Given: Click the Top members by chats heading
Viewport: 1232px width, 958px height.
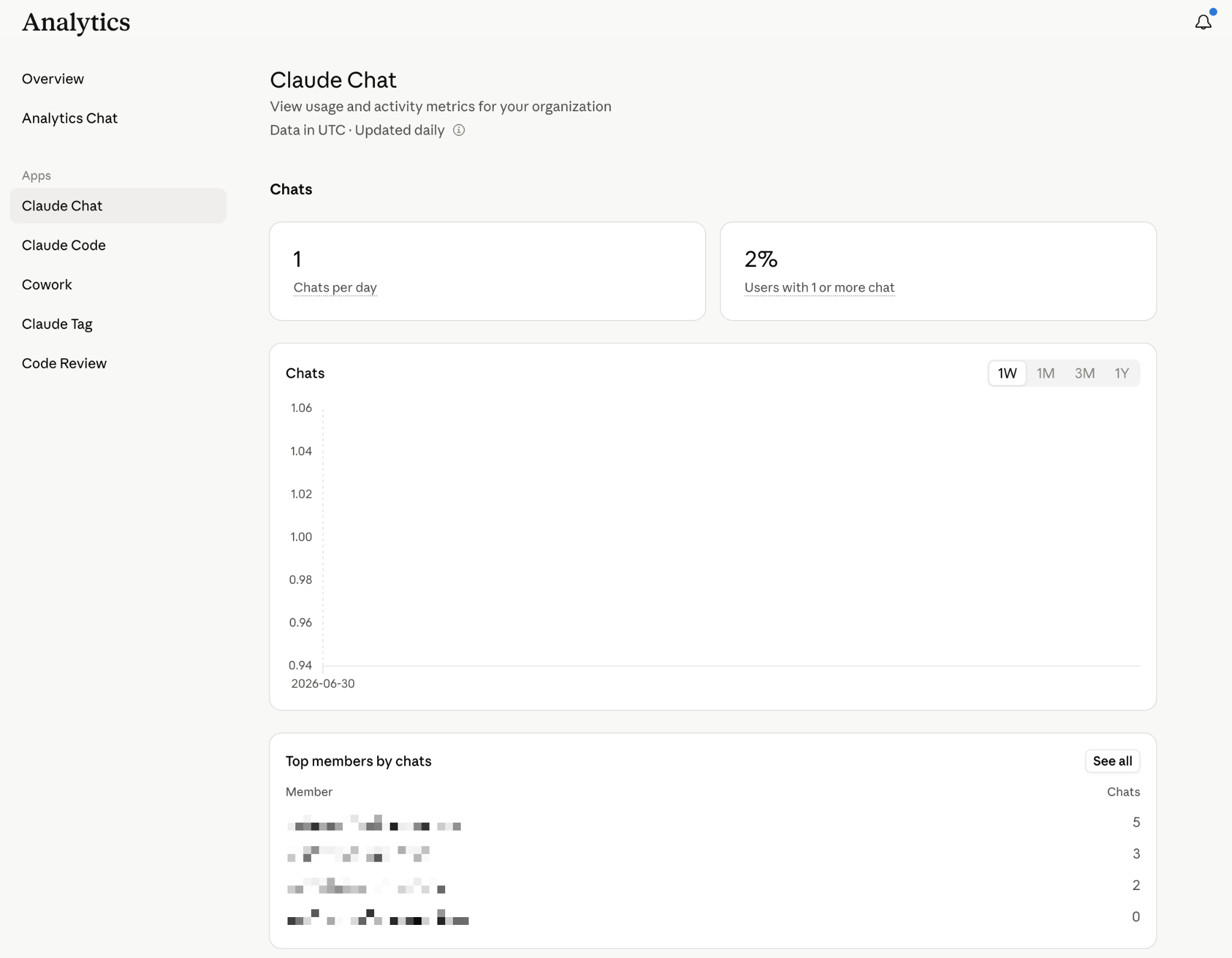Looking at the screenshot, I should coord(359,761).
